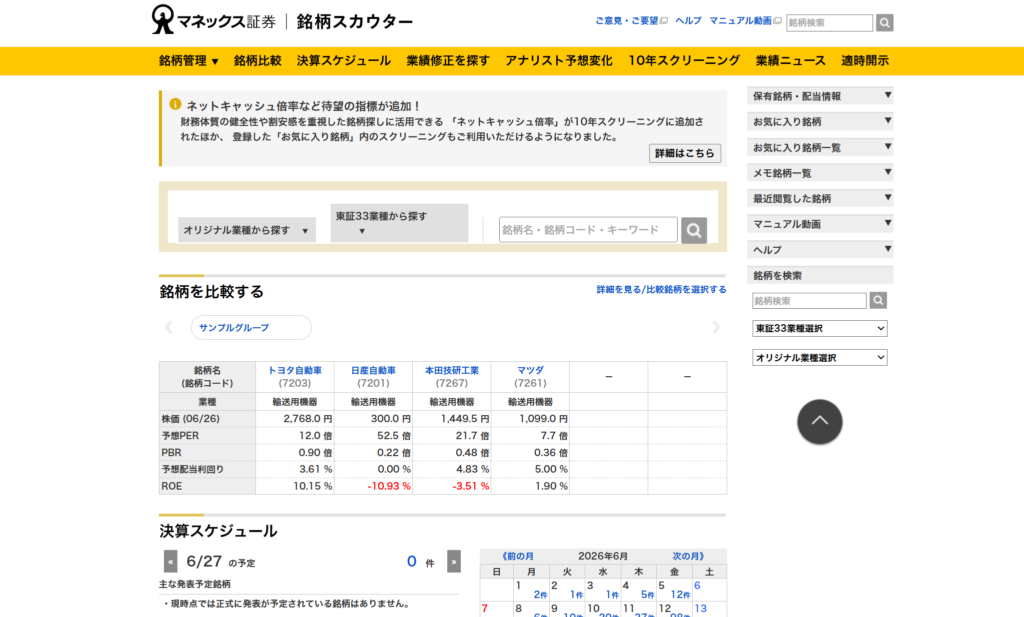Viewport: 1024px width, 617px height.
Task: Click the header search magnifier button
Action: (884, 23)
